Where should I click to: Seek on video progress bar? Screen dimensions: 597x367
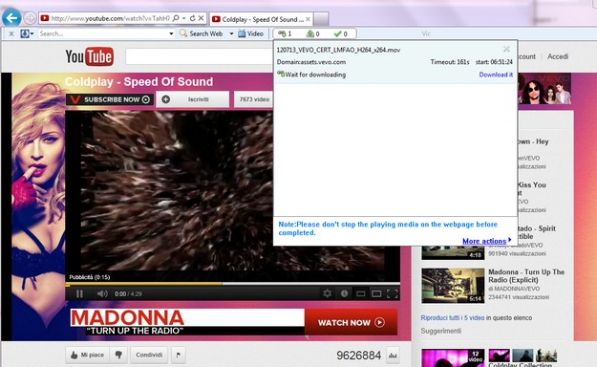coord(233,284)
